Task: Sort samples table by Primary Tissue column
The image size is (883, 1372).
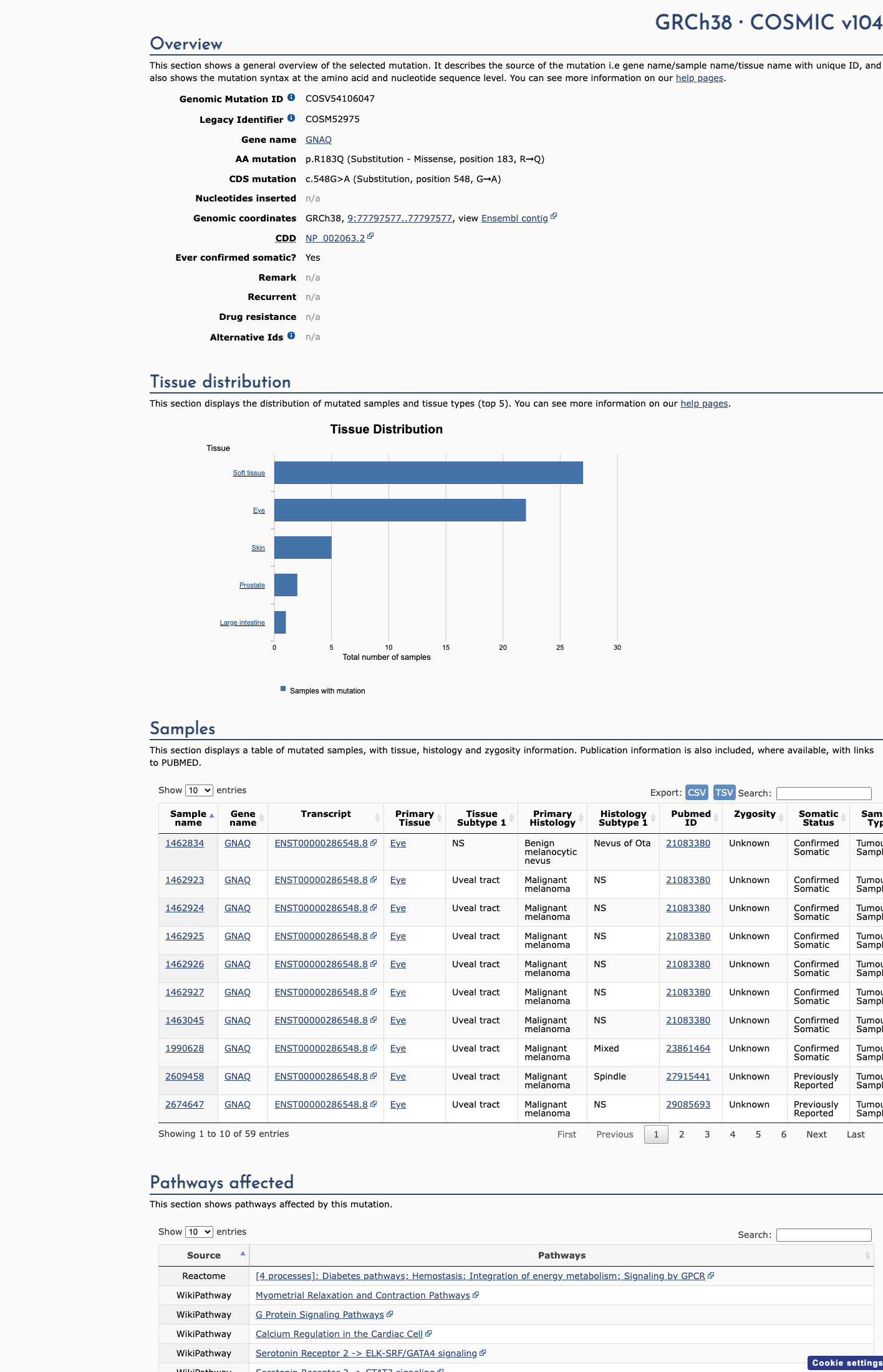Action: pyautogui.click(x=415, y=818)
